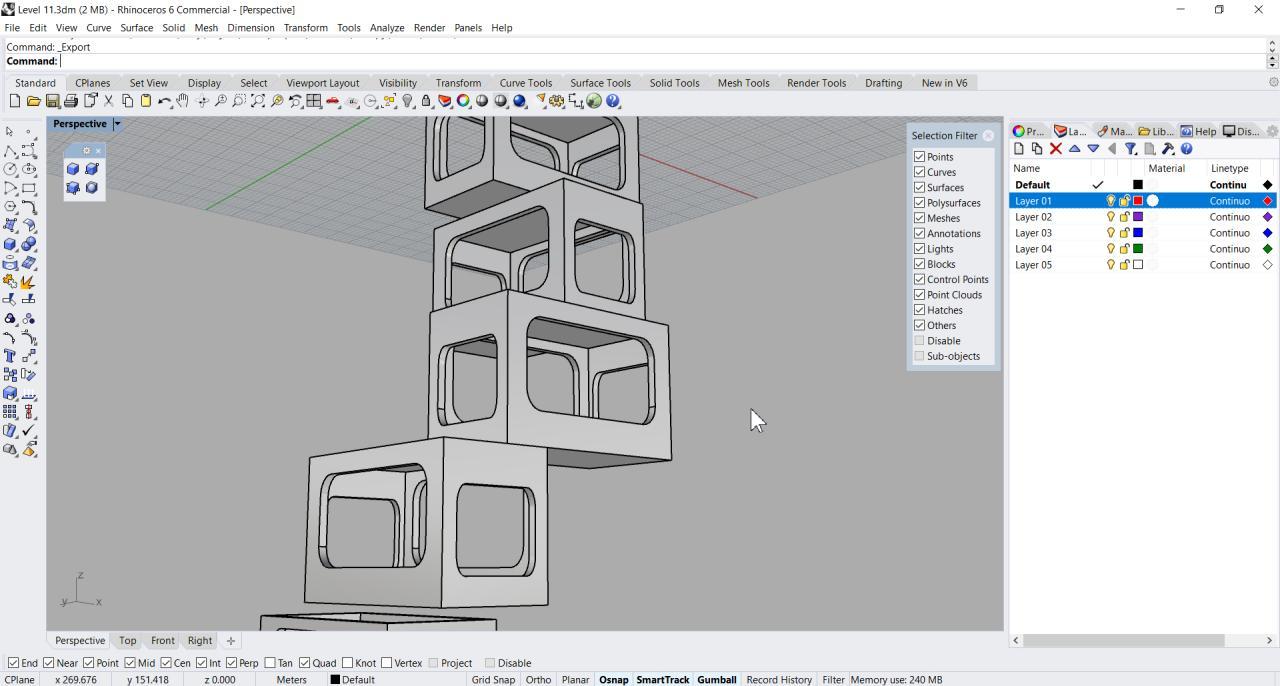Image resolution: width=1280 pixels, height=686 pixels.
Task: Click the Print icon in the toolbar
Action: click(71, 101)
